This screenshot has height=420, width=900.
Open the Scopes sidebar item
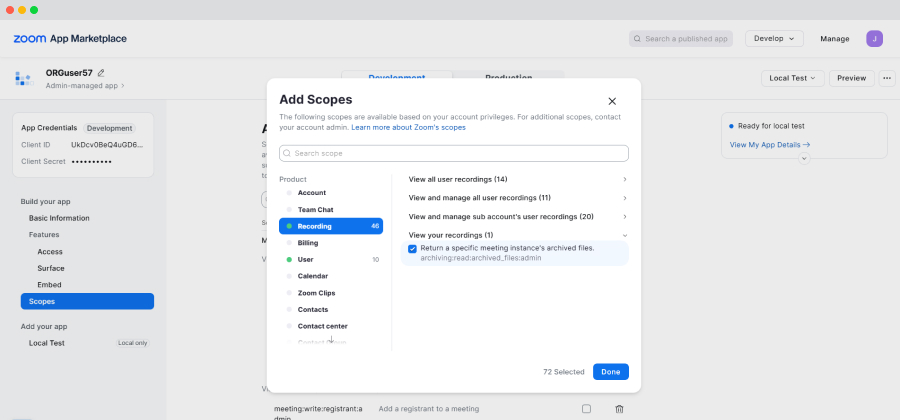click(87, 301)
